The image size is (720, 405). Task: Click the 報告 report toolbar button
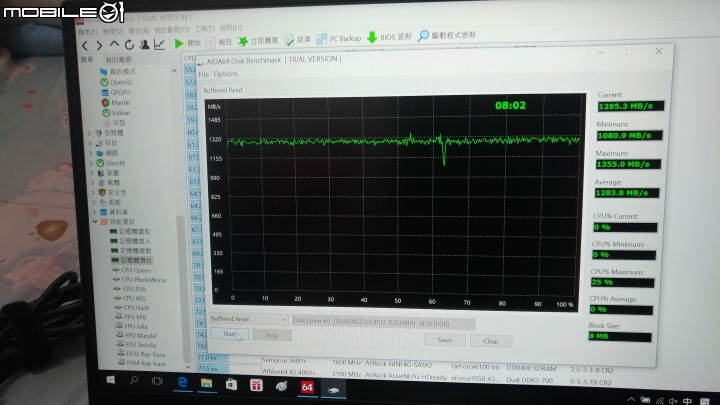[219, 42]
